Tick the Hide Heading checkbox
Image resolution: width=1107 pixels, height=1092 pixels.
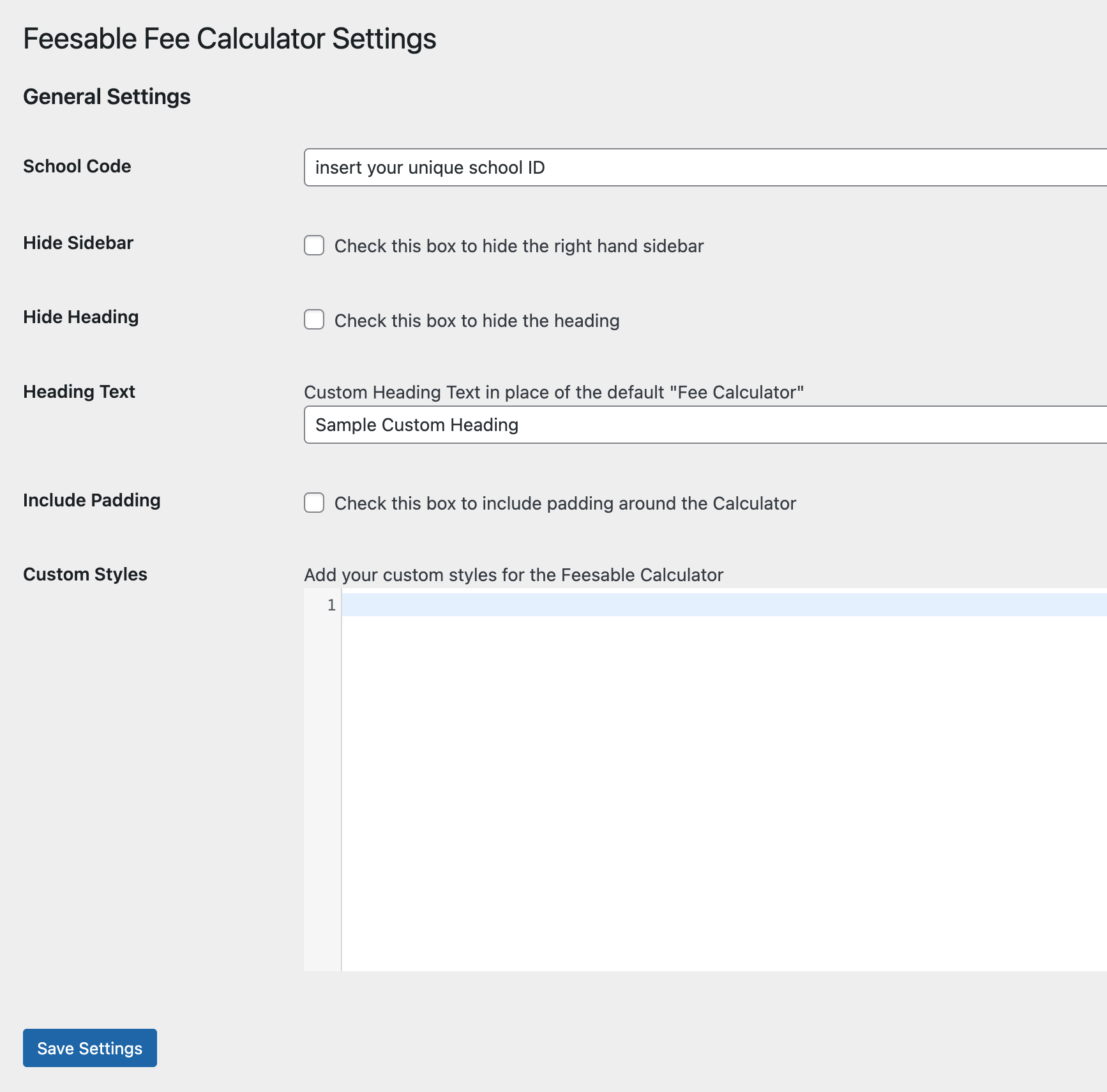pyautogui.click(x=314, y=319)
